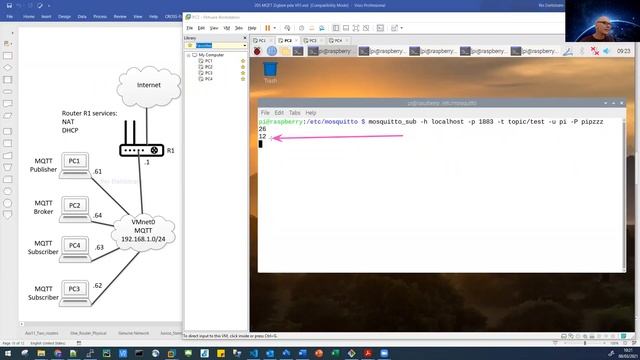Open VMware Tabs menu
Screen dimensions: 640x360
click(x=239, y=28)
